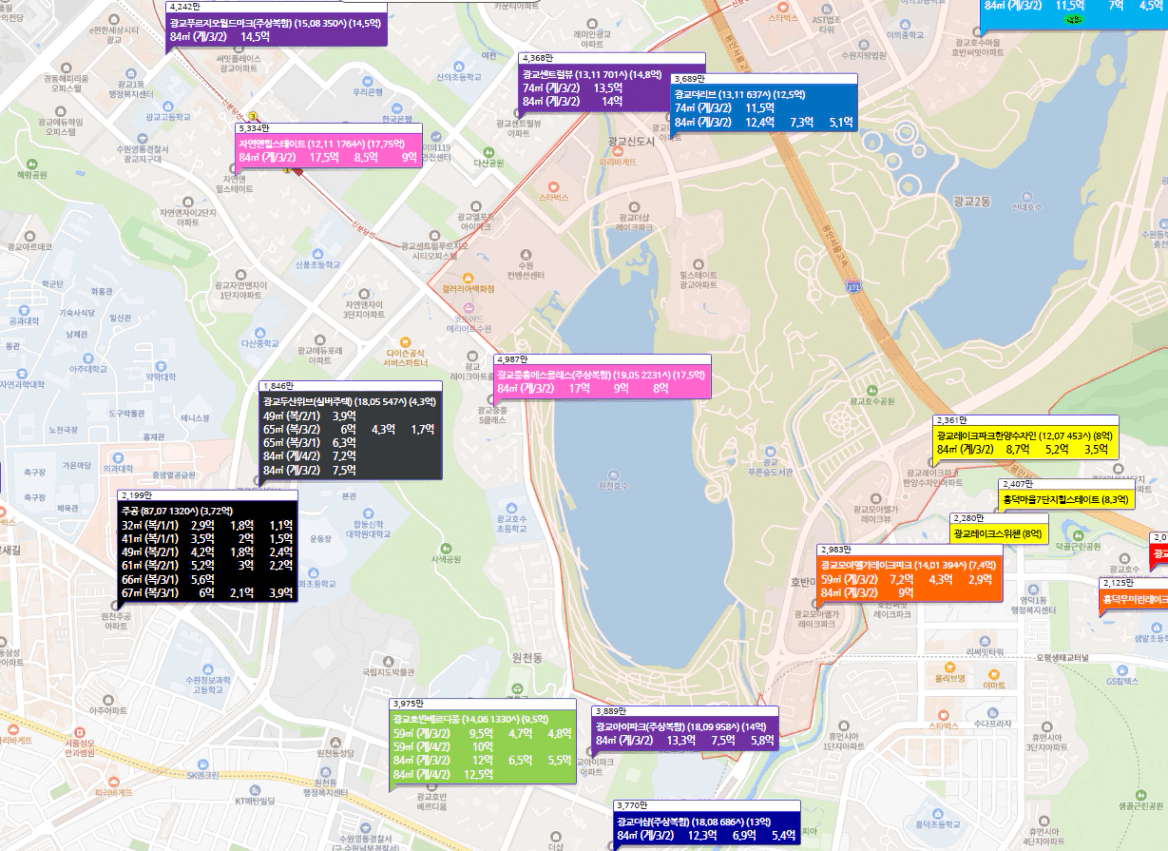Click the 우리은행 bank marker icon

368,79
